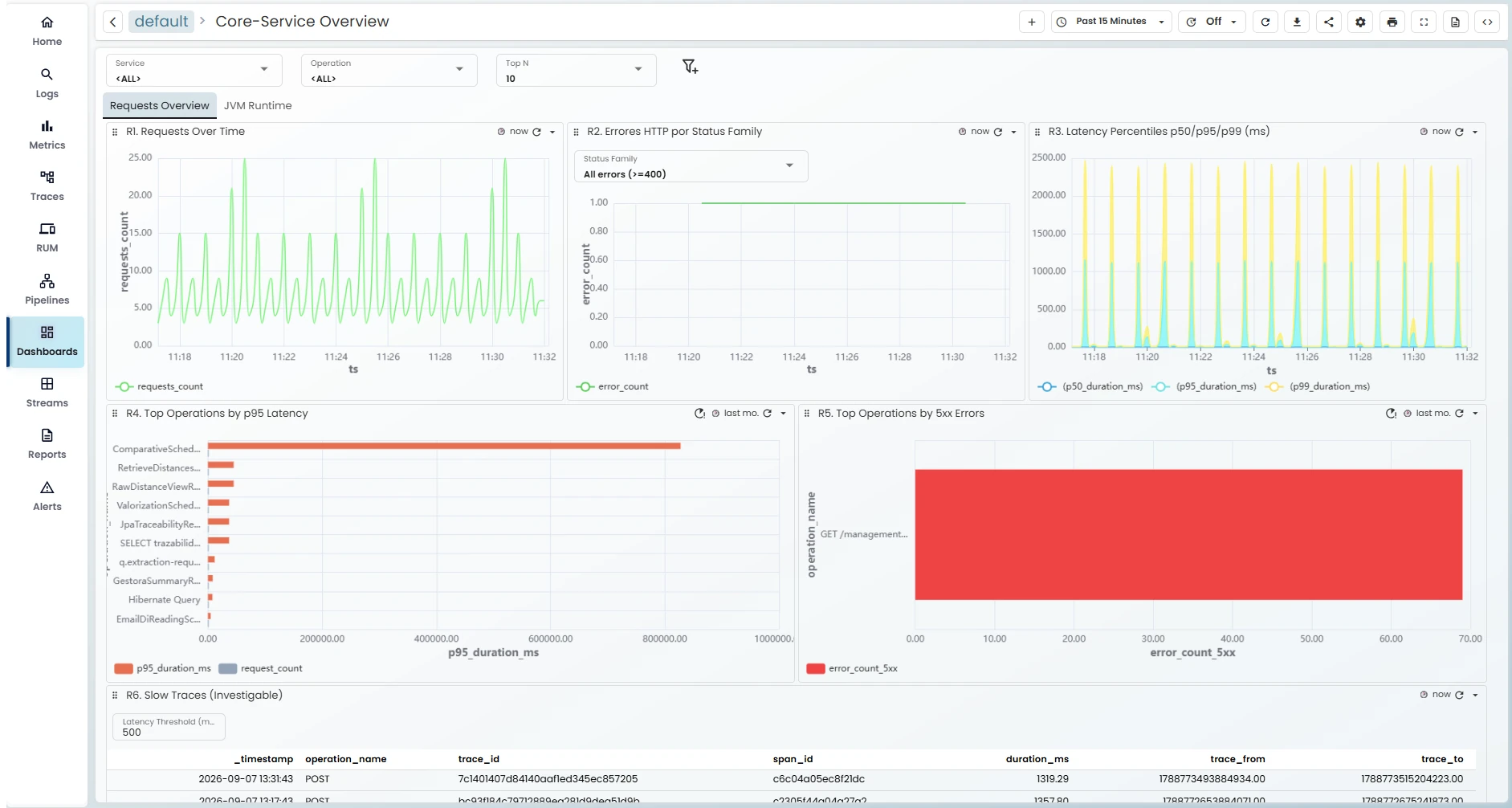The image size is (1512, 808).
Task: Select the Requests Overview tab
Action: click(159, 106)
